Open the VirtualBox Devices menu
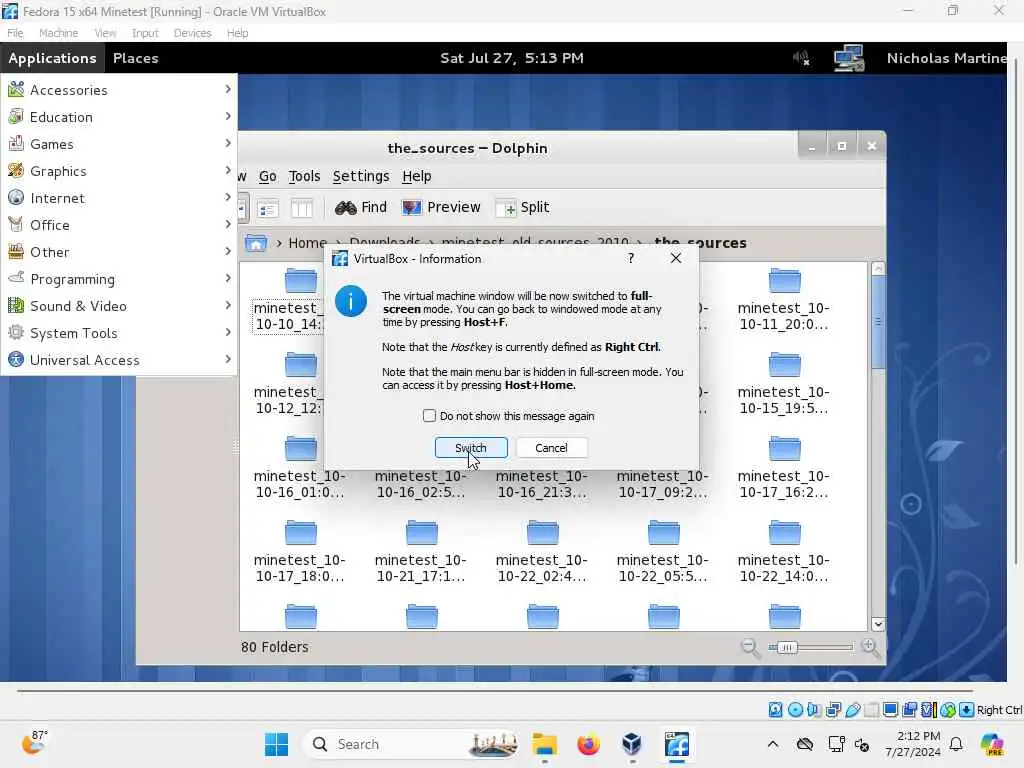This screenshot has height=768, width=1024. tap(192, 33)
